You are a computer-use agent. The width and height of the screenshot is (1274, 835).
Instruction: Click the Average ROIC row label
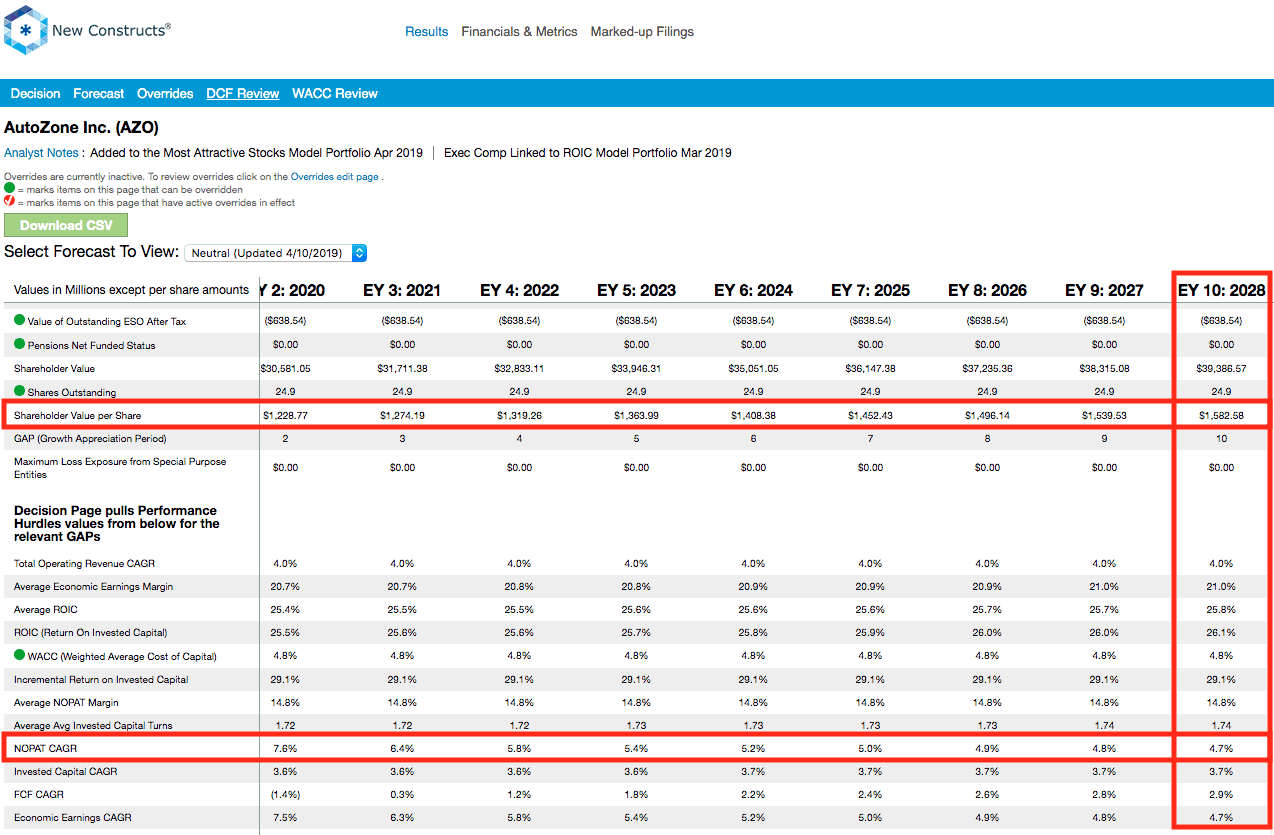pyautogui.click(x=45, y=610)
